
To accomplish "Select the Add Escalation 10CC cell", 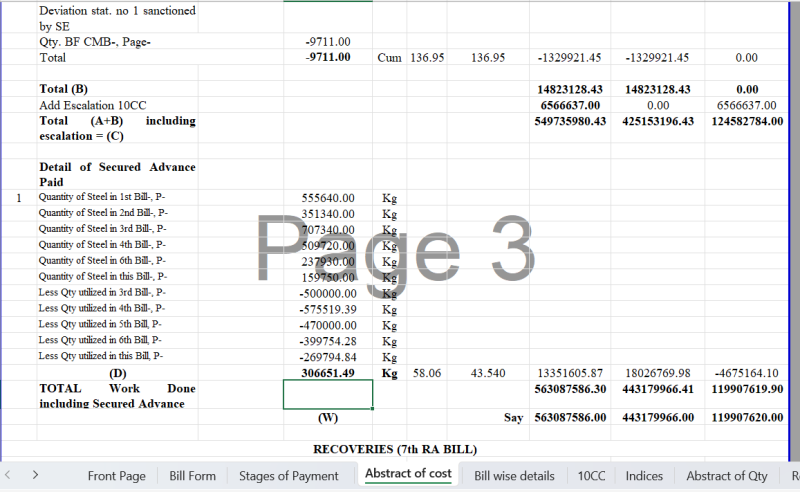I will coord(90,105).
